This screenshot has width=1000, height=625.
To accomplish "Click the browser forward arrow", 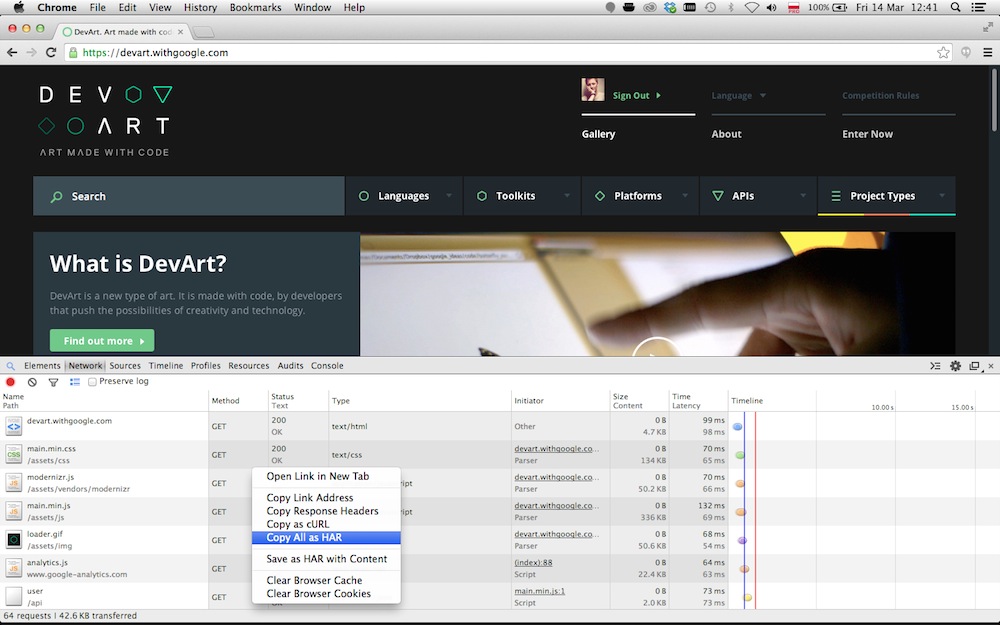I will click(31, 52).
